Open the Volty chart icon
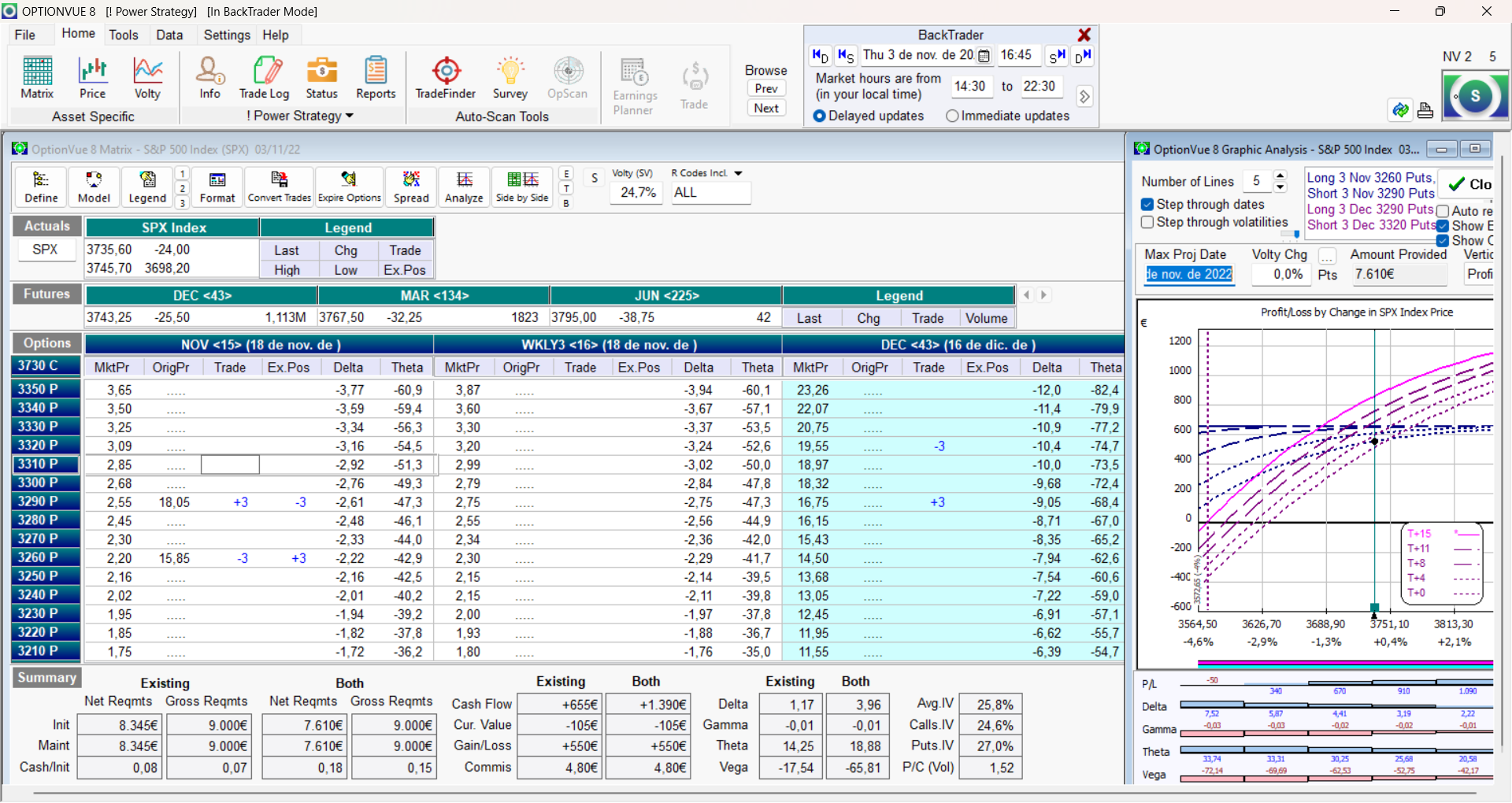Viewport: 1512px width, 803px height. [x=147, y=77]
